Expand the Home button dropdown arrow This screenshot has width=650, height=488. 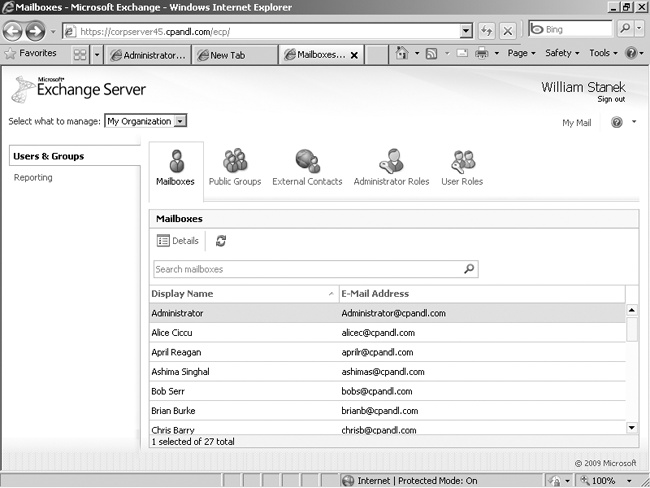(x=417, y=53)
